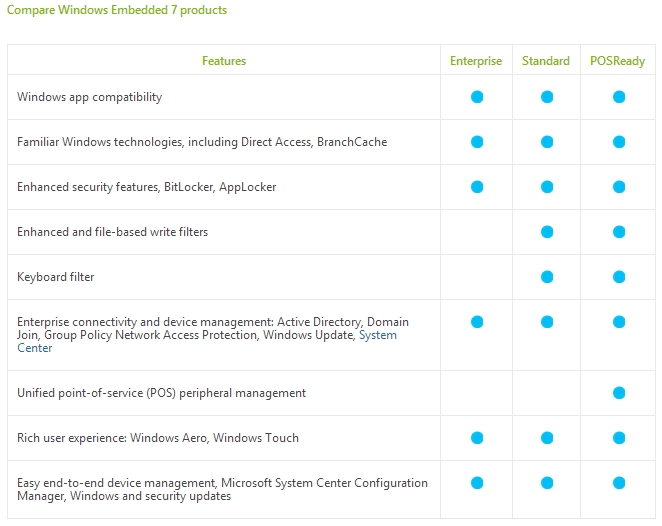Click Enterprise dot for Enhanced security features
This screenshot has height=526, width=662.
click(477, 187)
